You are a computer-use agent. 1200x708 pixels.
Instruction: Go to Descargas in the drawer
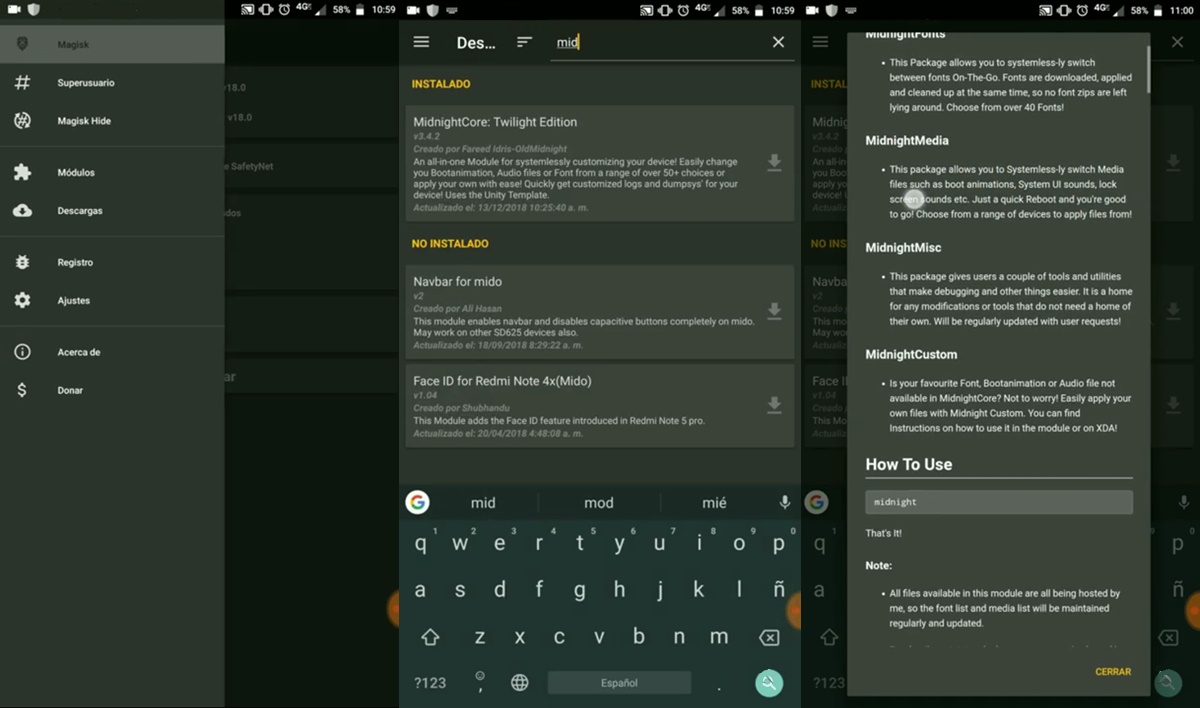point(112,211)
